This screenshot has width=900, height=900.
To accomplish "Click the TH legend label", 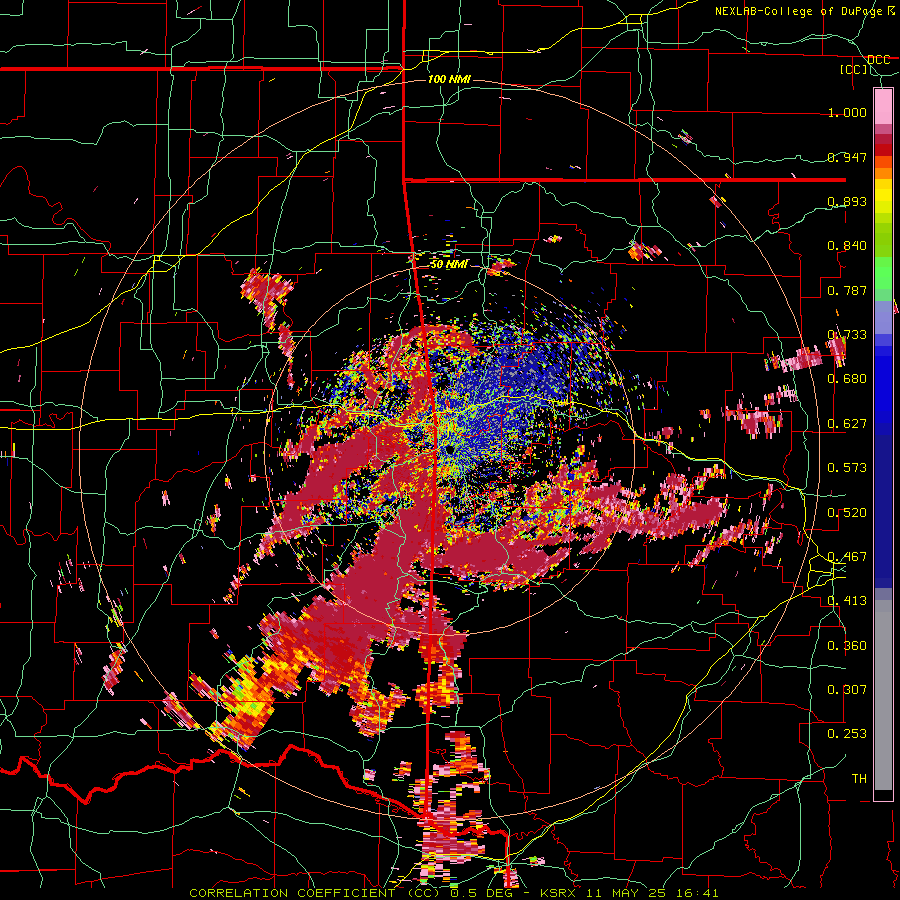I will [x=859, y=779].
